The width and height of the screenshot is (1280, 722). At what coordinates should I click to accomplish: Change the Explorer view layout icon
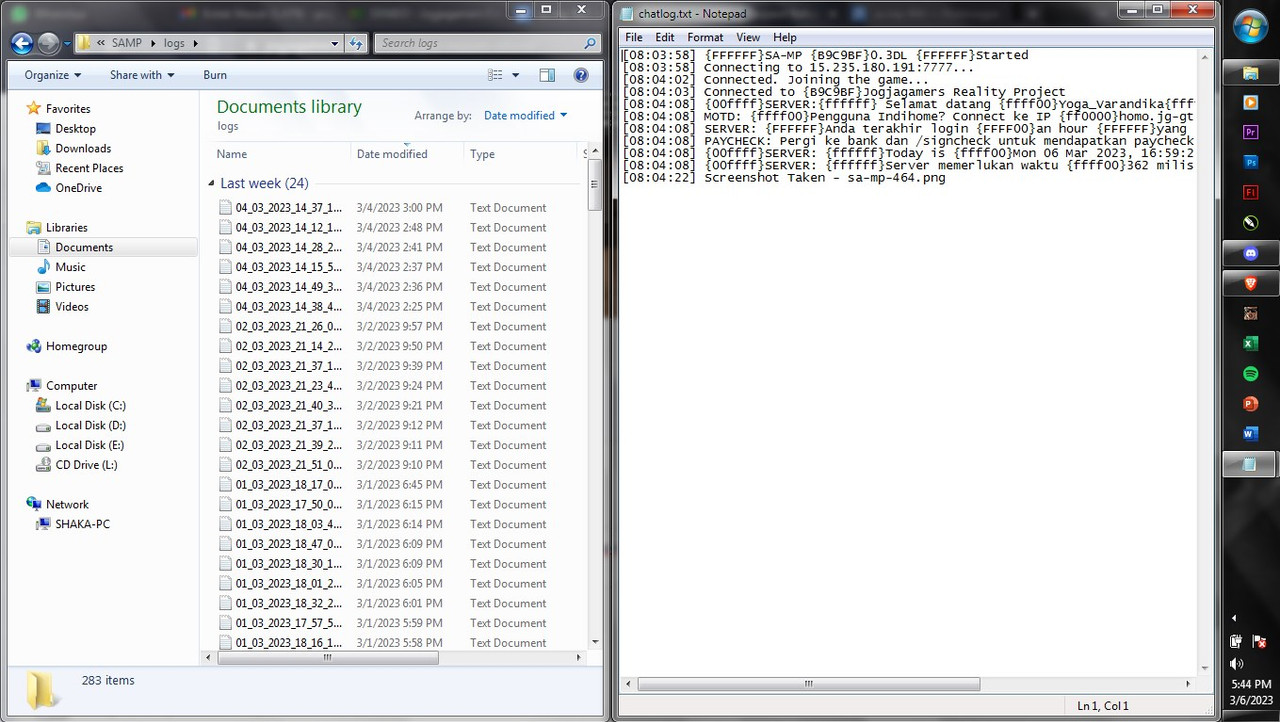[495, 75]
